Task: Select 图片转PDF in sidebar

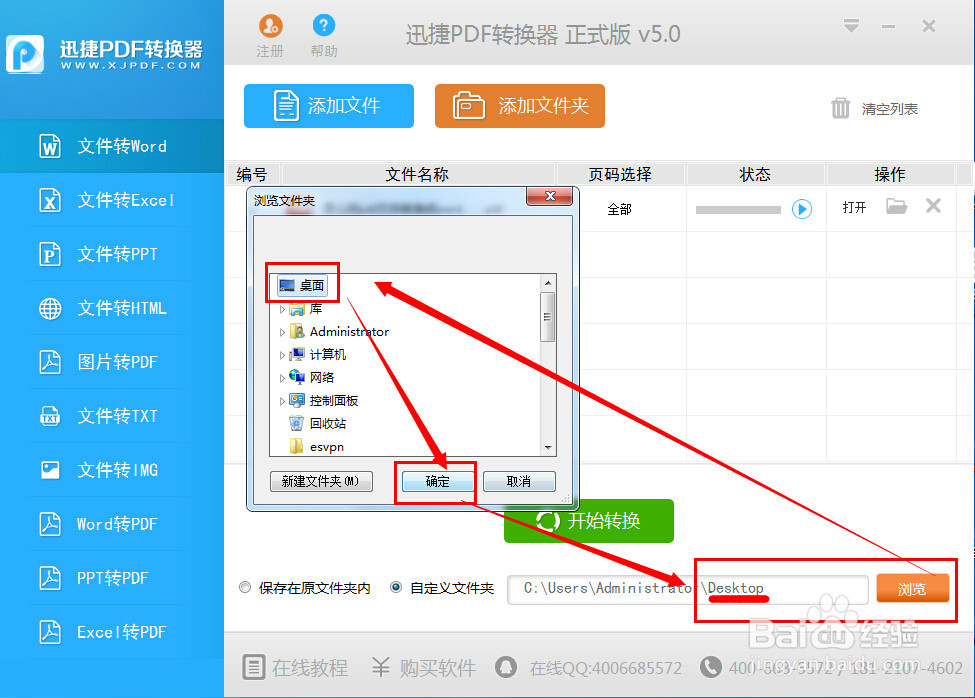Action: pyautogui.click(x=112, y=362)
